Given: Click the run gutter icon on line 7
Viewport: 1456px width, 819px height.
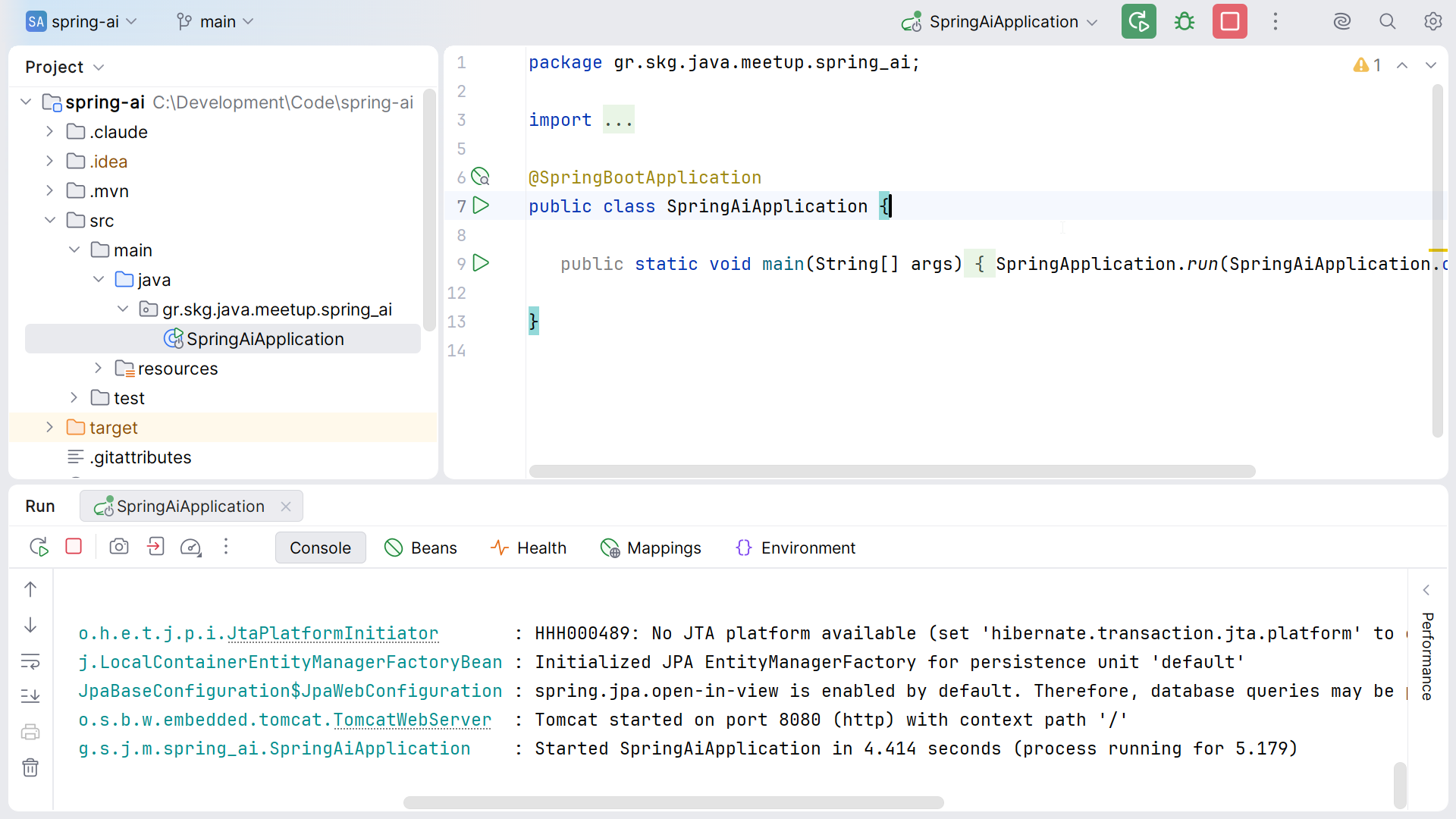Looking at the screenshot, I should 481,206.
